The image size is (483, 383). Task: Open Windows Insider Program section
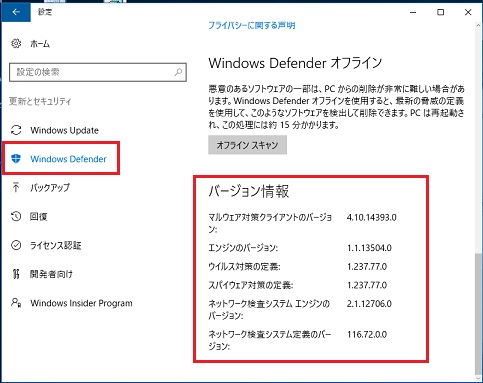point(81,303)
